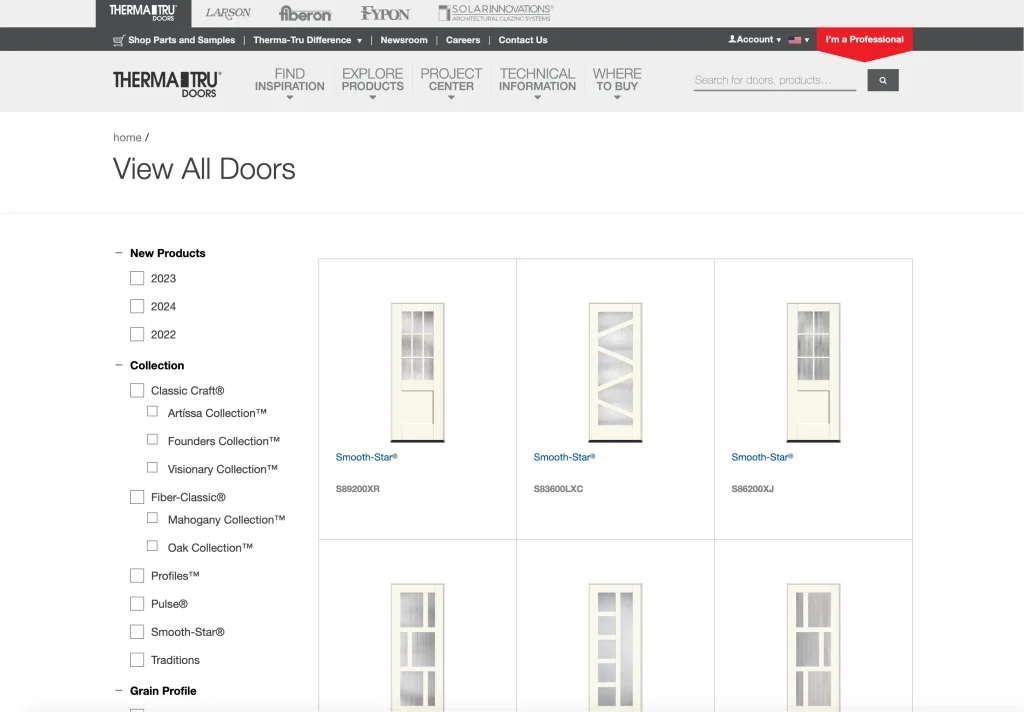Screen dimensions: 1024x712
Task: Click the door thumbnail for S83600LXC
Action: [615, 371]
